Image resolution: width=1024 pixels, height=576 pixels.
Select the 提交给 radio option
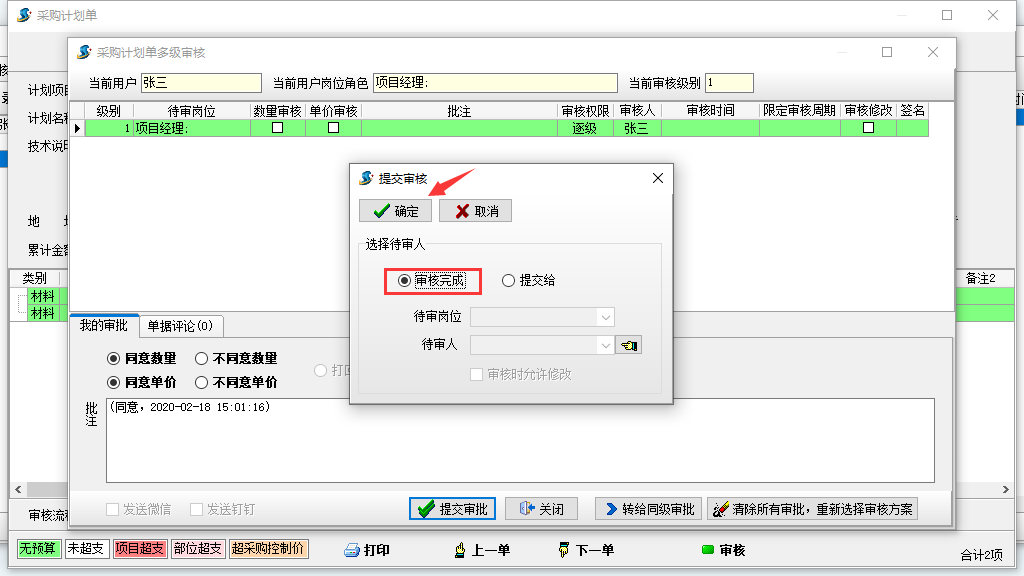pyautogui.click(x=508, y=281)
